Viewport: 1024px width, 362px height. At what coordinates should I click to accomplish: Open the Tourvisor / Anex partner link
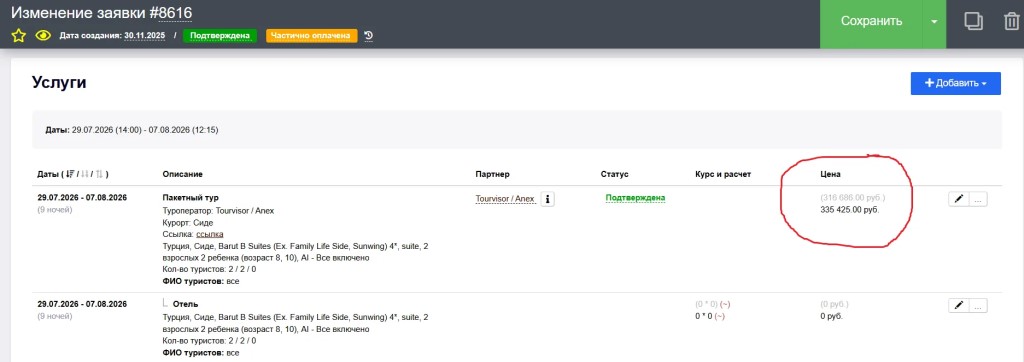click(505, 199)
